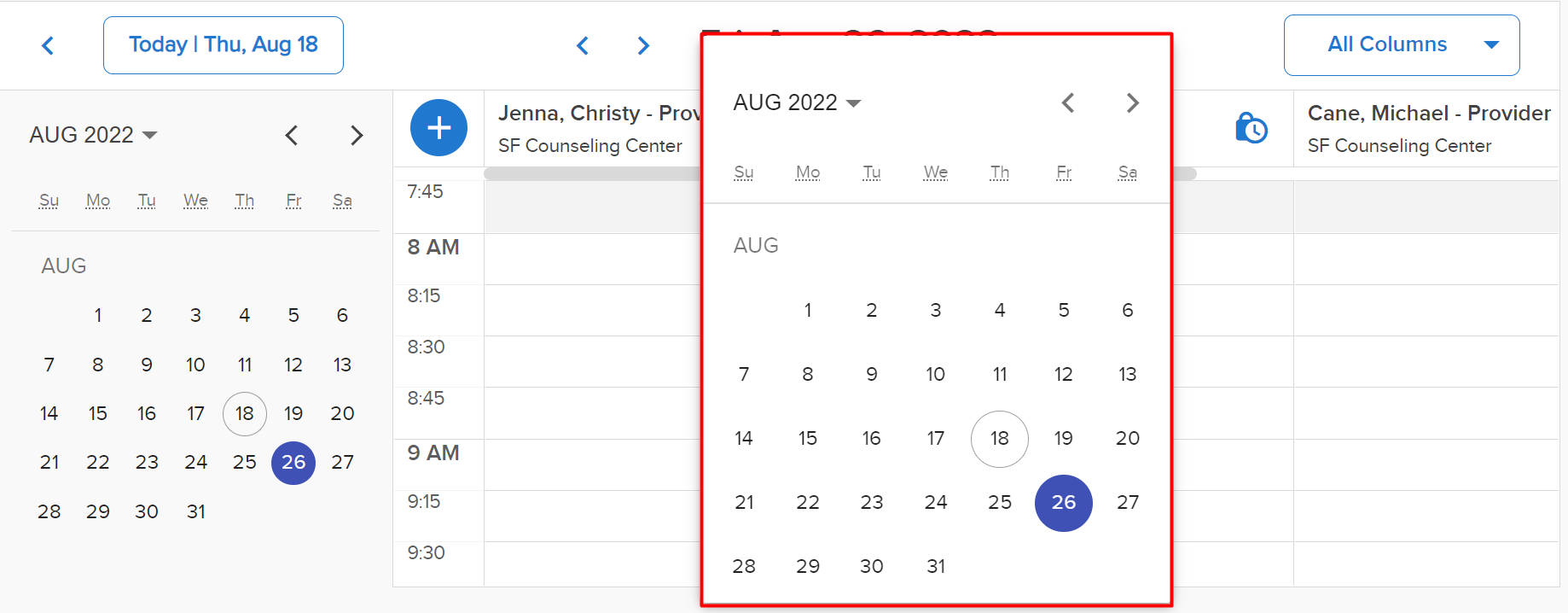Viewport: 1568px width, 613px height.
Task: Go to previous month in sidebar calendar
Action: tap(292, 135)
